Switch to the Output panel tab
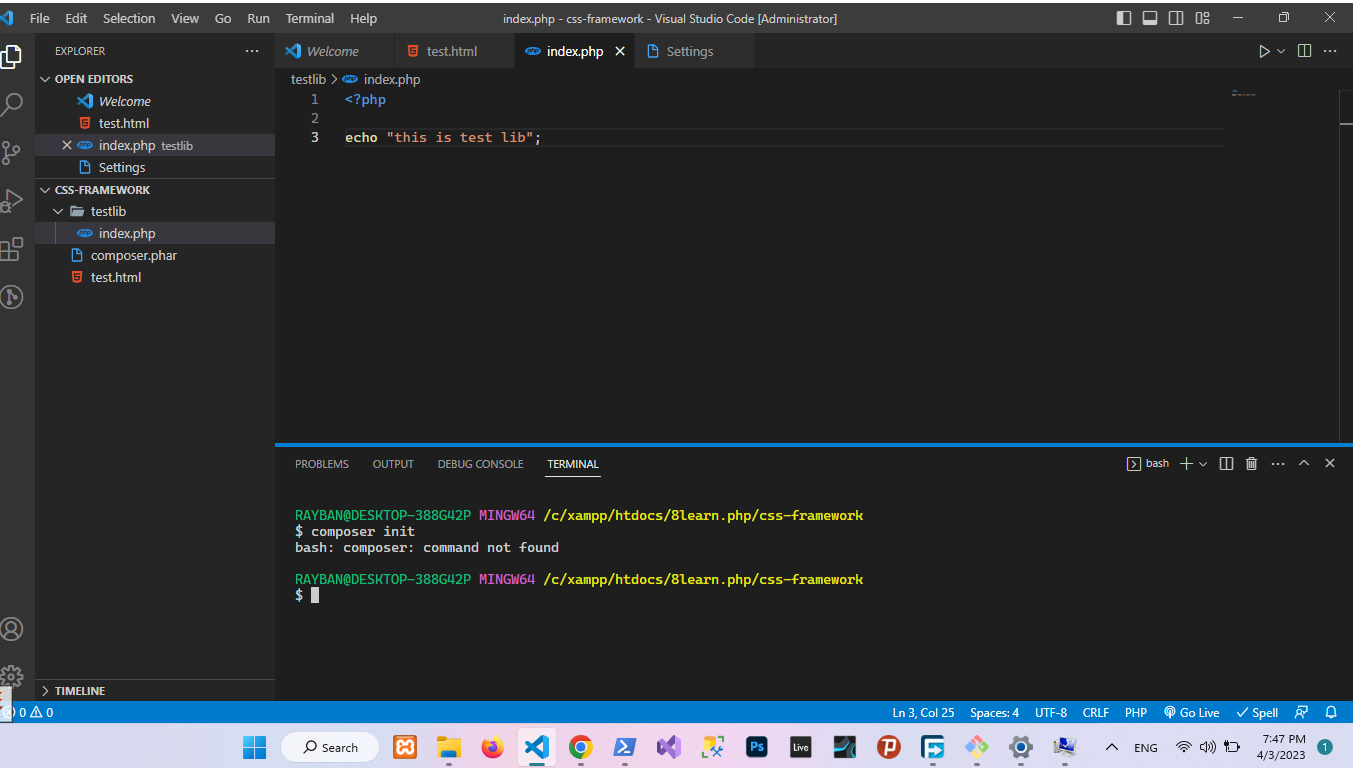Image resolution: width=1366 pixels, height=768 pixels. 393,464
